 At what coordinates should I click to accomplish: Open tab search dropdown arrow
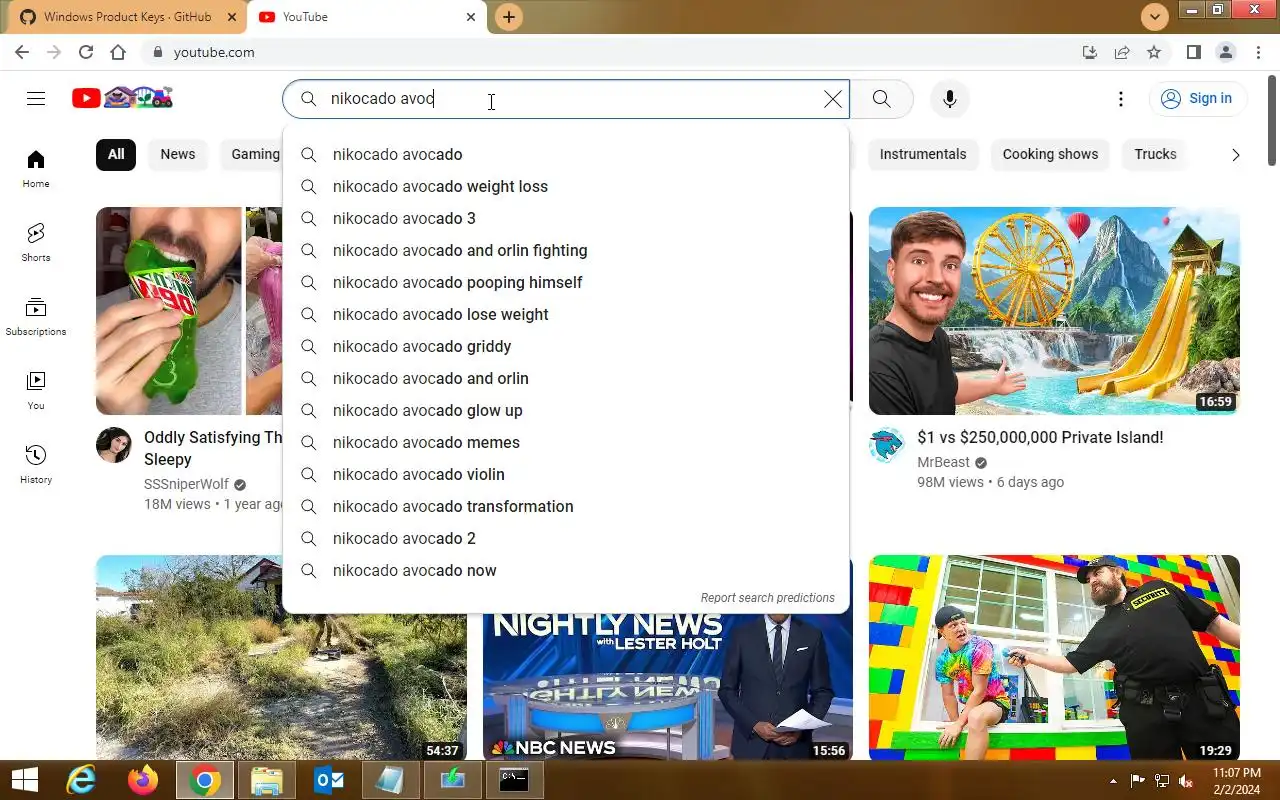pos(1155,17)
